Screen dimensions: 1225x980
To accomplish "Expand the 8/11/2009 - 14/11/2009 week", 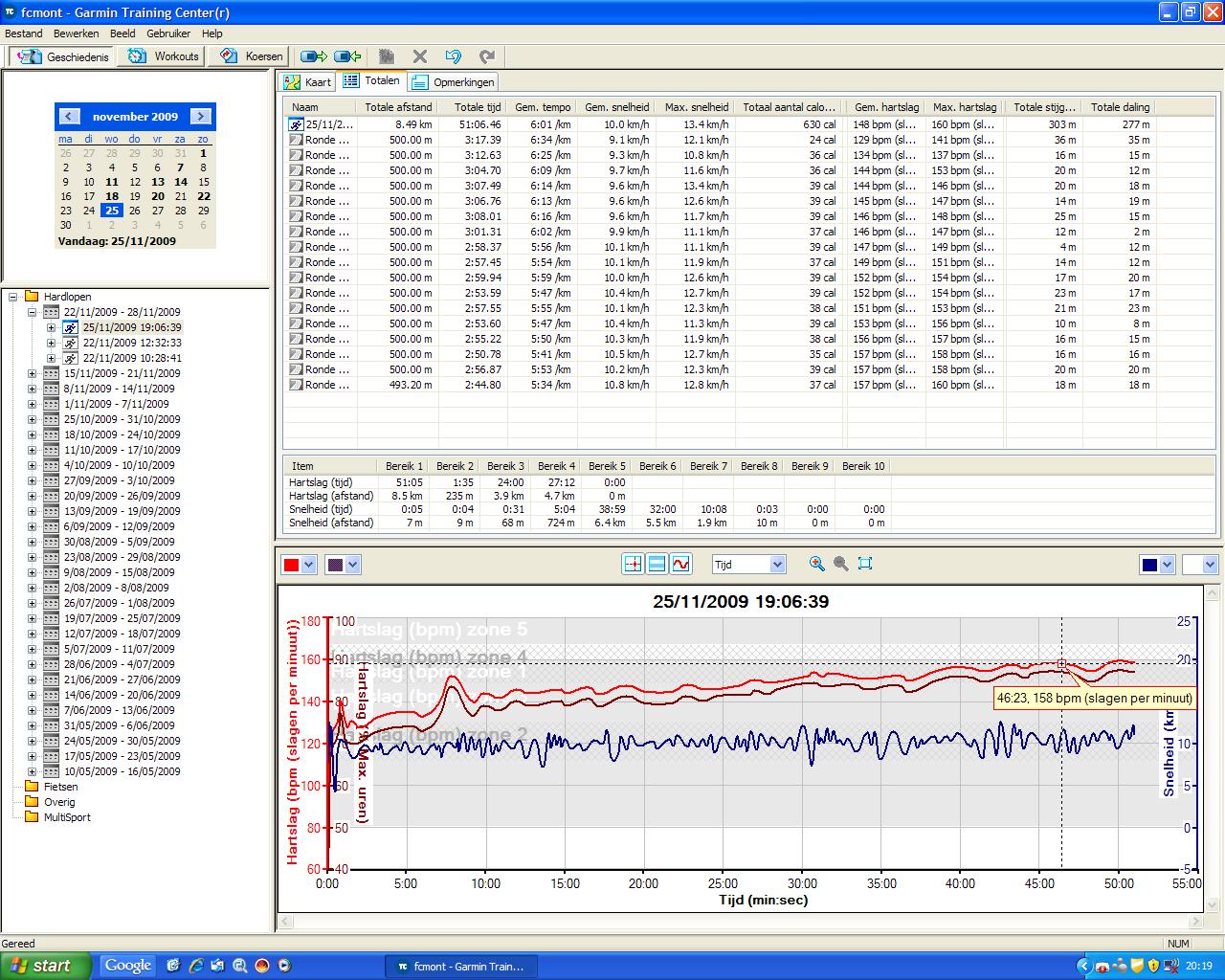I will [x=33, y=389].
